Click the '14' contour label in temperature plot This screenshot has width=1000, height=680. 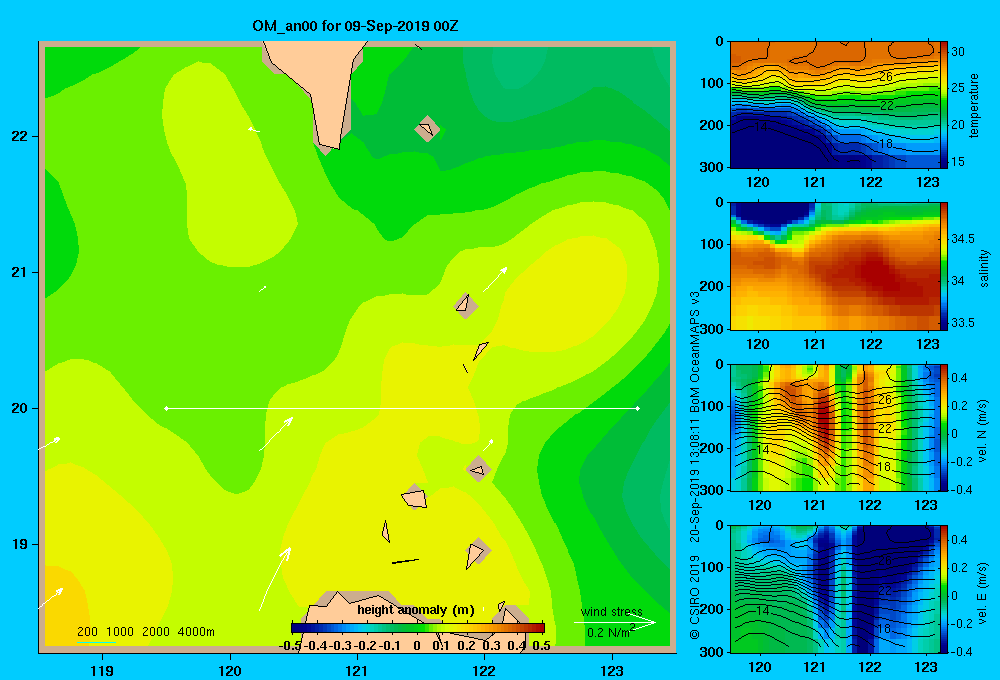[x=760, y=127]
